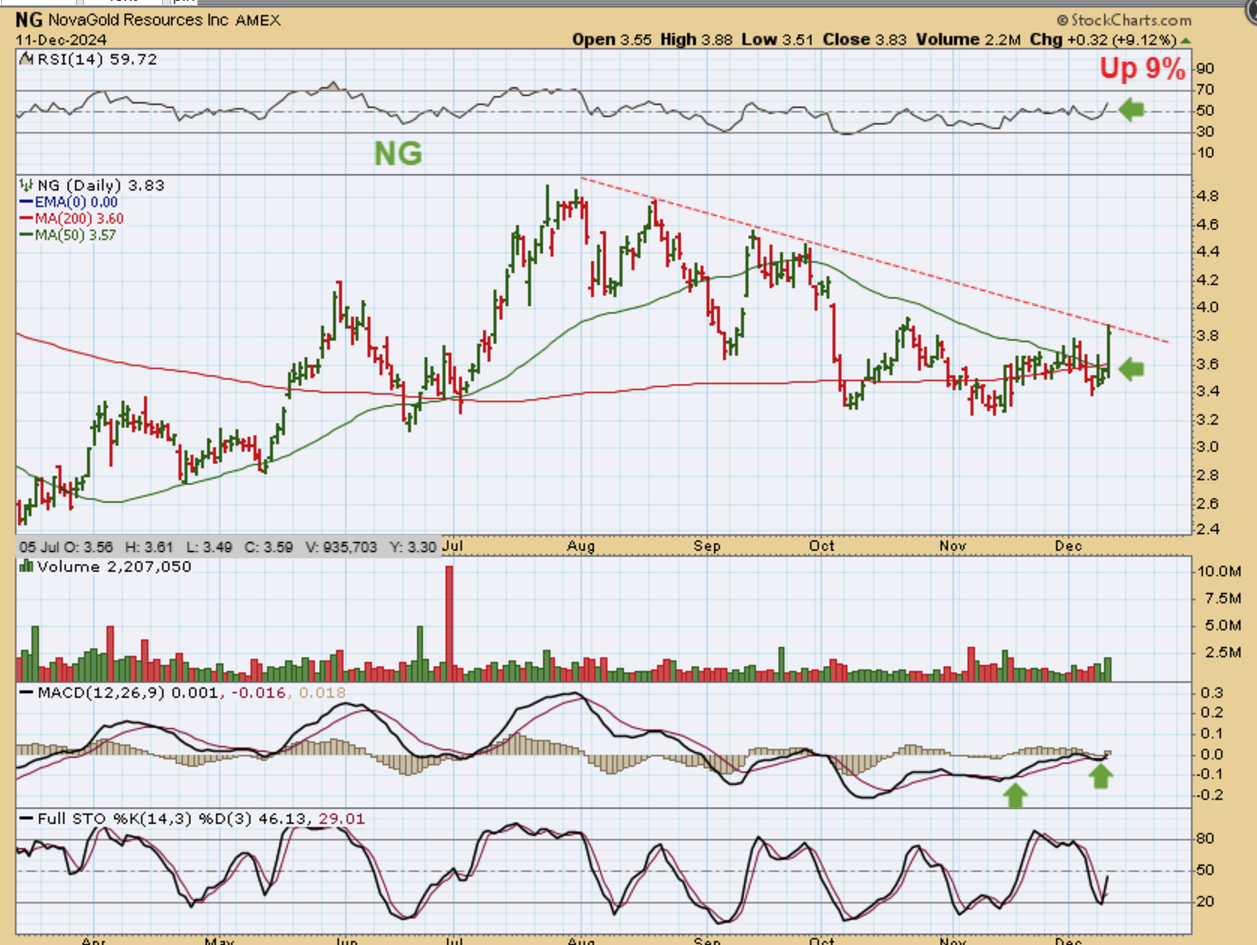
Task: Click the latest green volume bar in December
Action: pos(1107,669)
